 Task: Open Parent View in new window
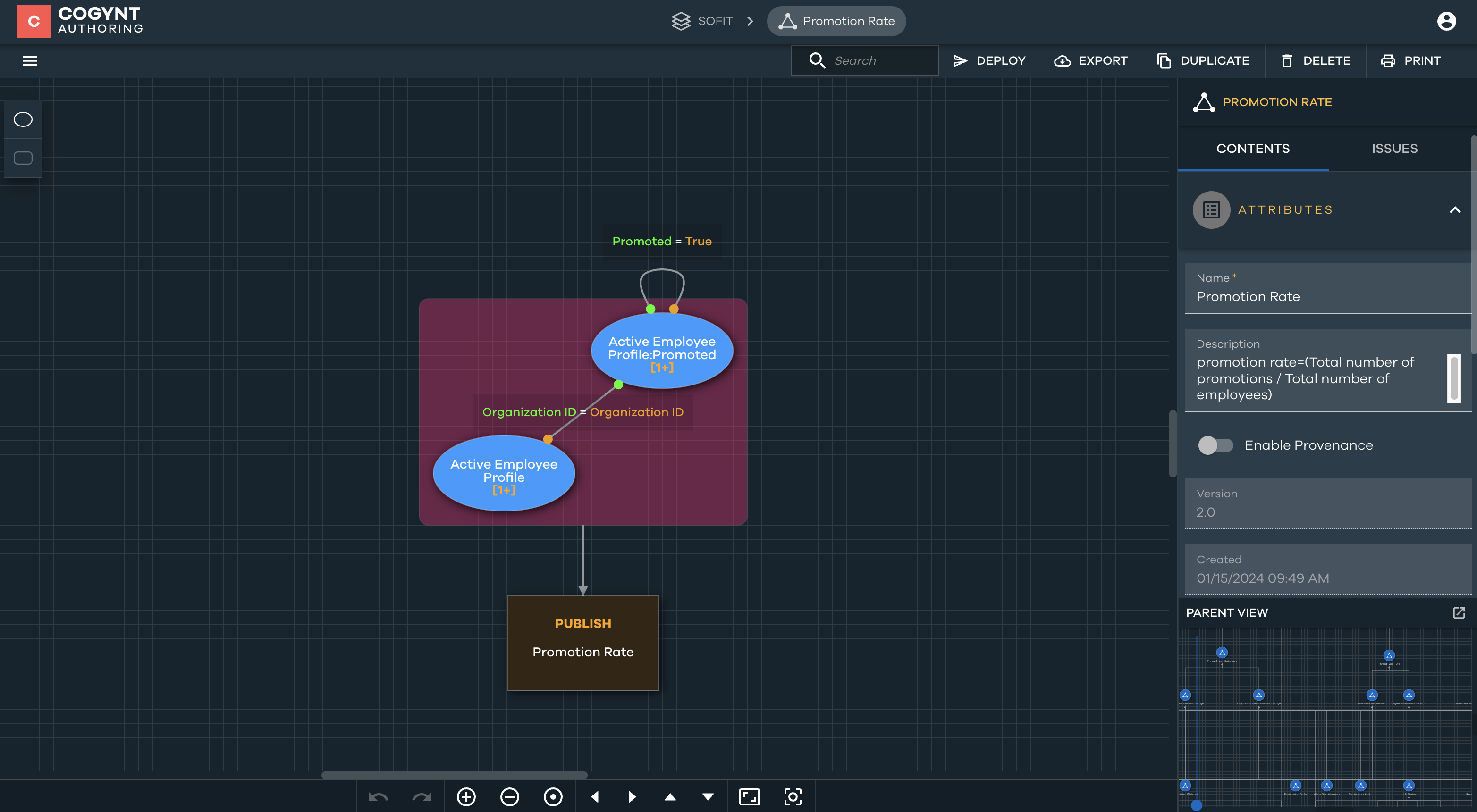(1459, 612)
